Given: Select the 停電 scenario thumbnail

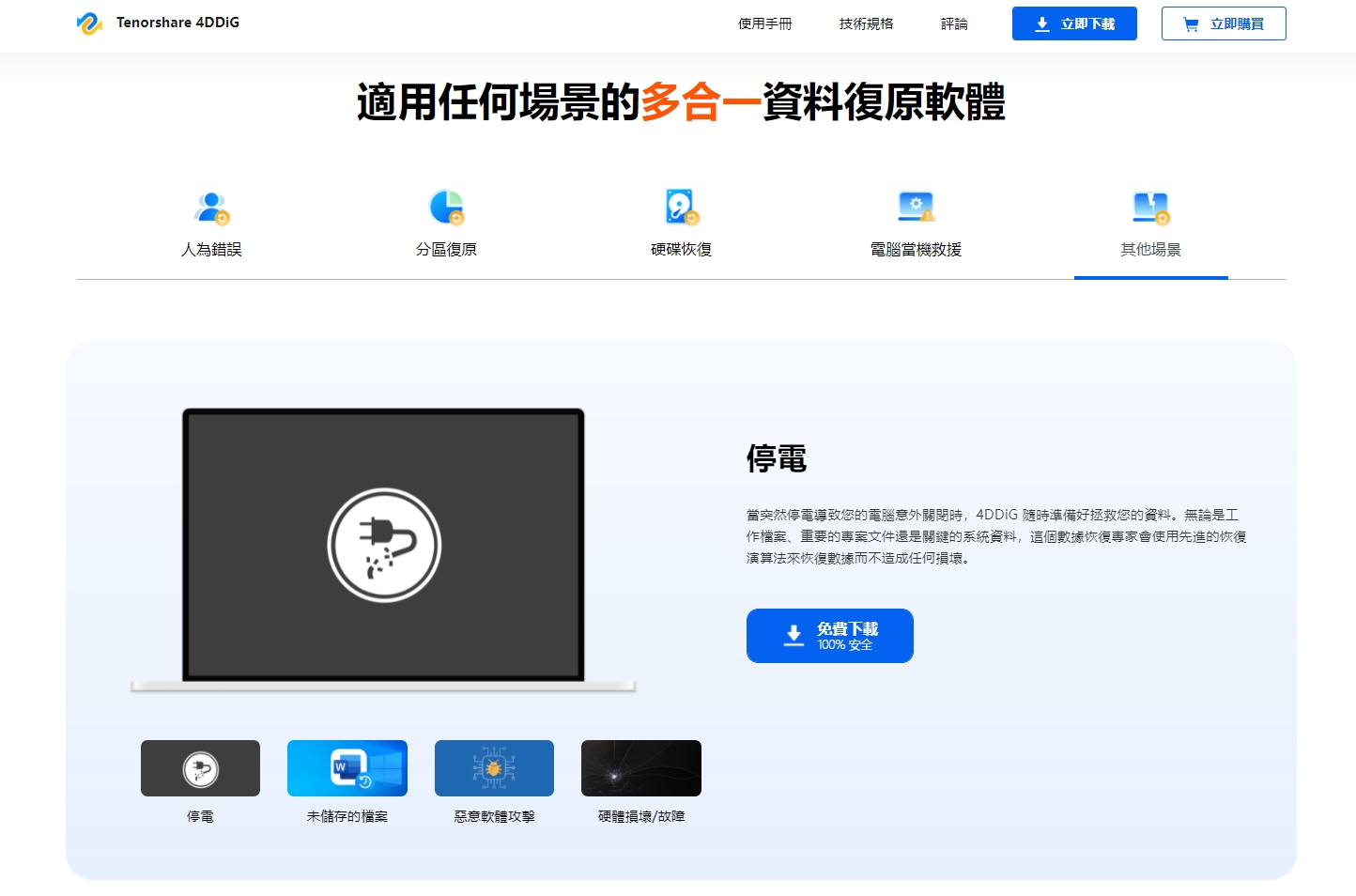Looking at the screenshot, I should click(x=200, y=767).
